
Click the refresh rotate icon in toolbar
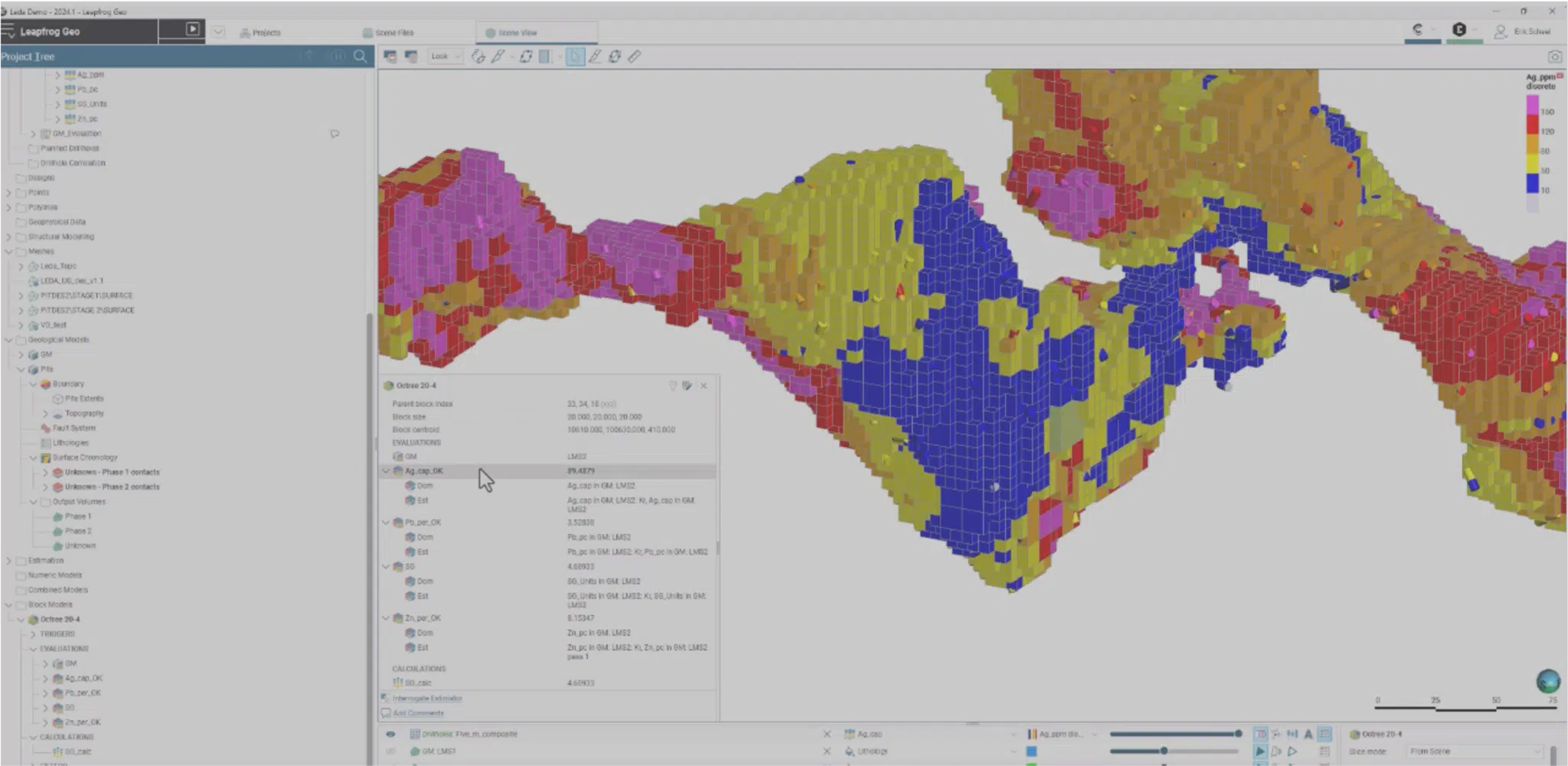[615, 57]
